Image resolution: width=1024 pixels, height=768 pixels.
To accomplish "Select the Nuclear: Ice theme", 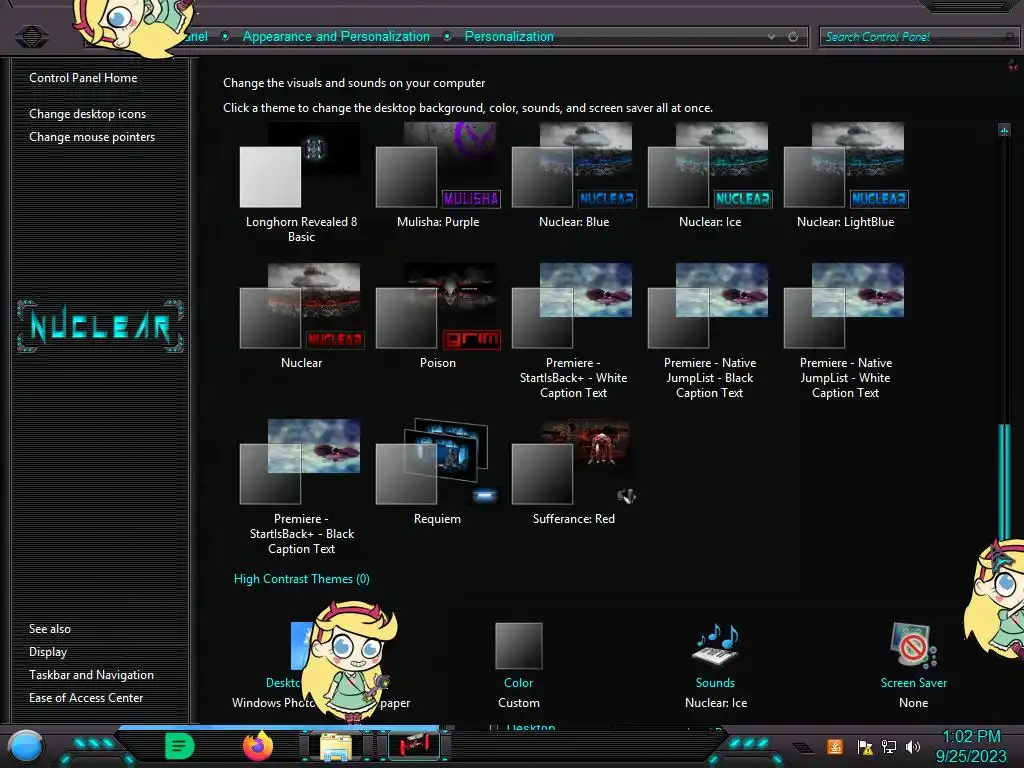I will click(x=710, y=175).
